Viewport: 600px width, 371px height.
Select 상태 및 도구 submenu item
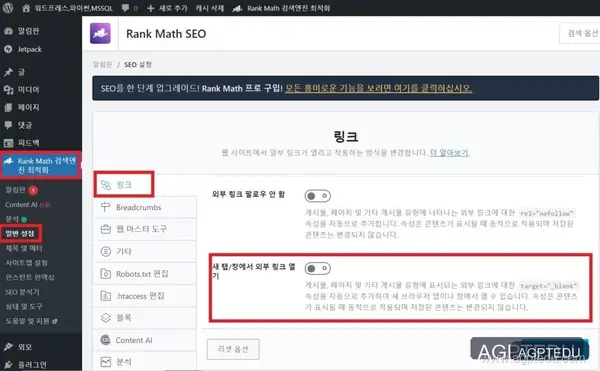point(24,306)
